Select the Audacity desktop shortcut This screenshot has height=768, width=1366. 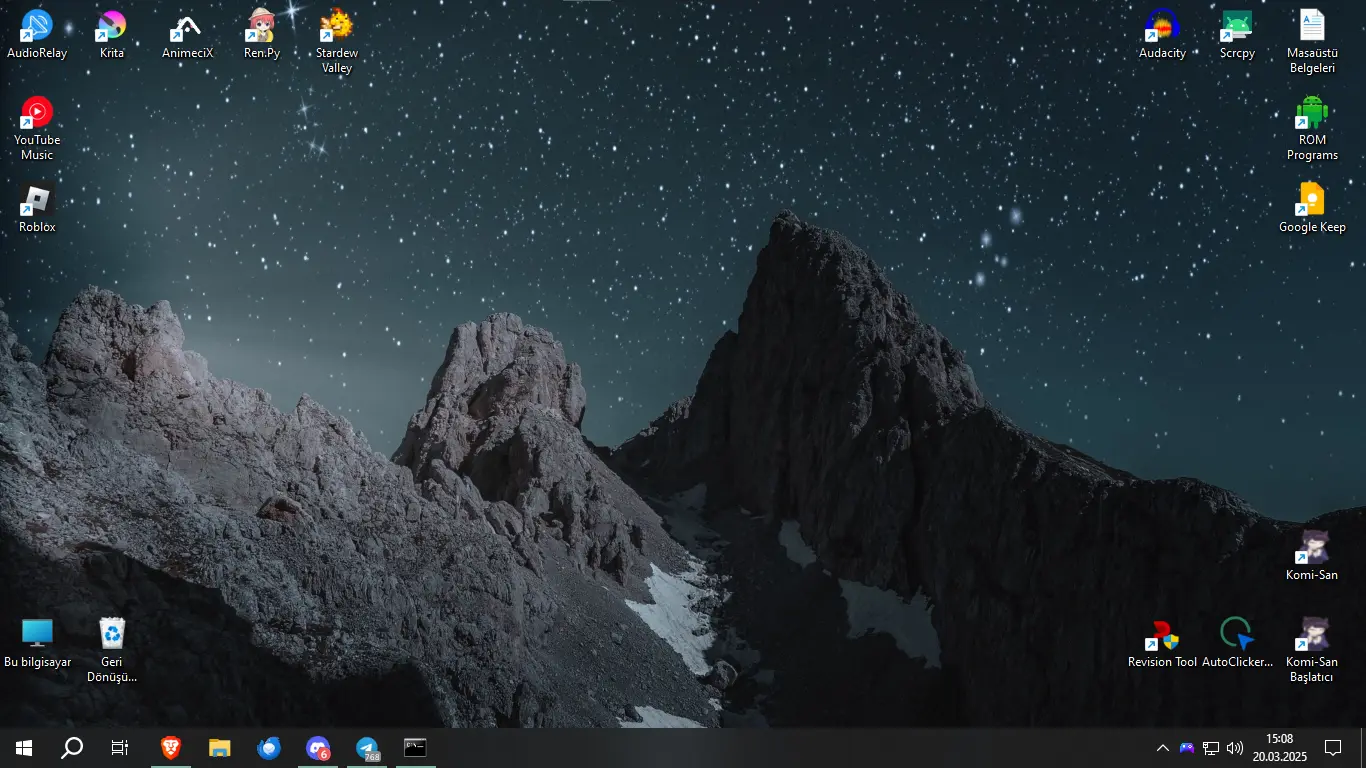coord(1162,34)
